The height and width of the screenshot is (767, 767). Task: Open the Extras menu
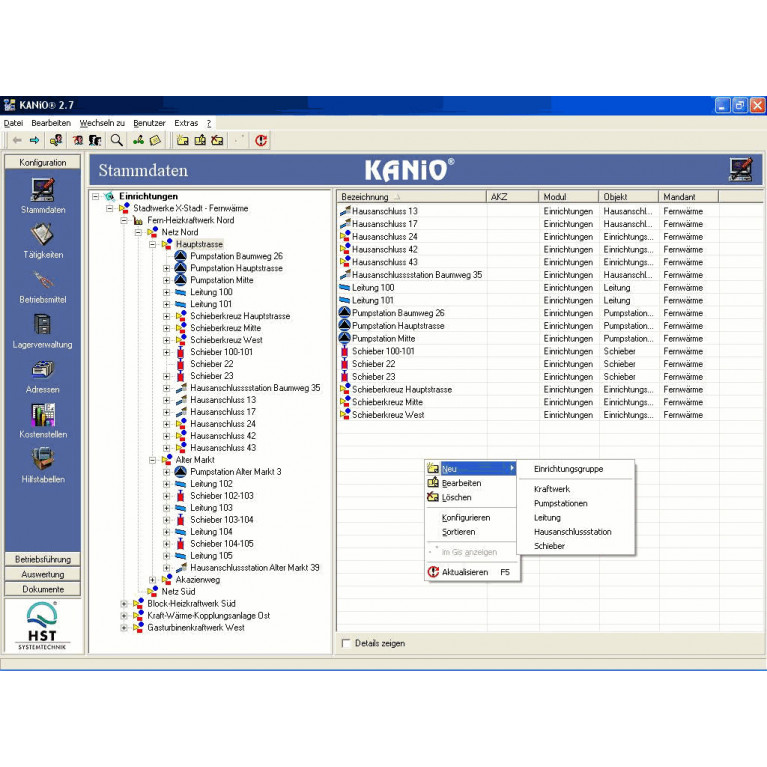click(x=186, y=123)
